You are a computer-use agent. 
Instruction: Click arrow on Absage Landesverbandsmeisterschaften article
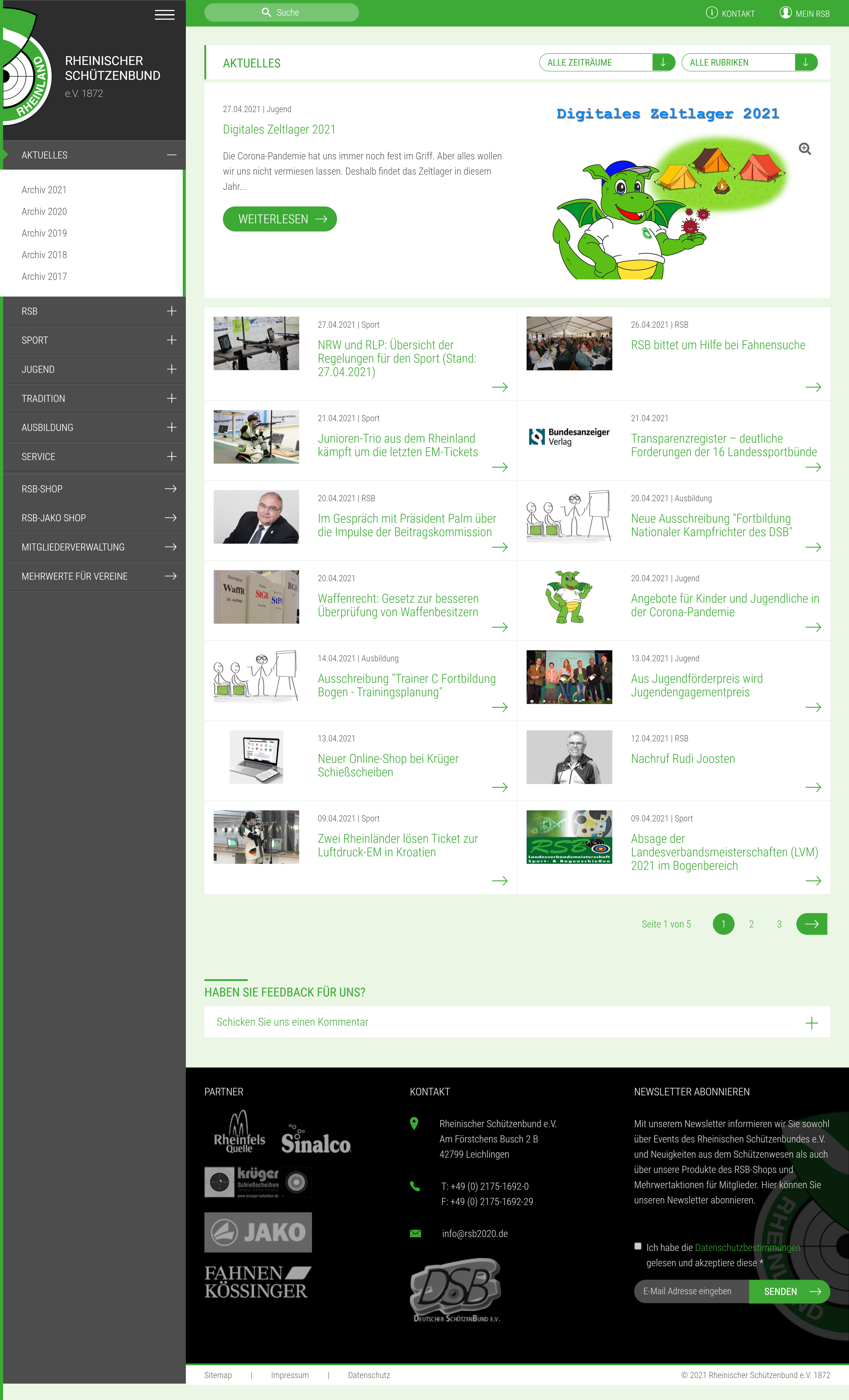(x=813, y=881)
